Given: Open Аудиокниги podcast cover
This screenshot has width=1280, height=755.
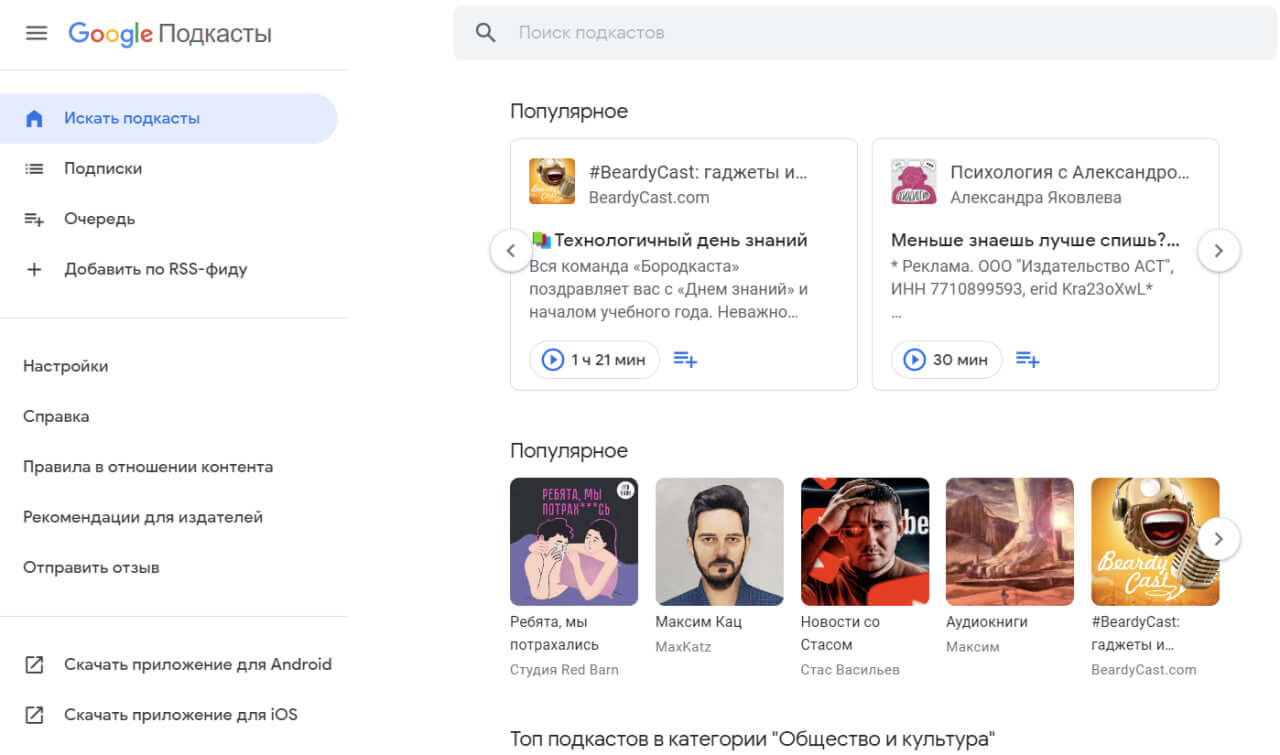Looking at the screenshot, I should point(1010,541).
